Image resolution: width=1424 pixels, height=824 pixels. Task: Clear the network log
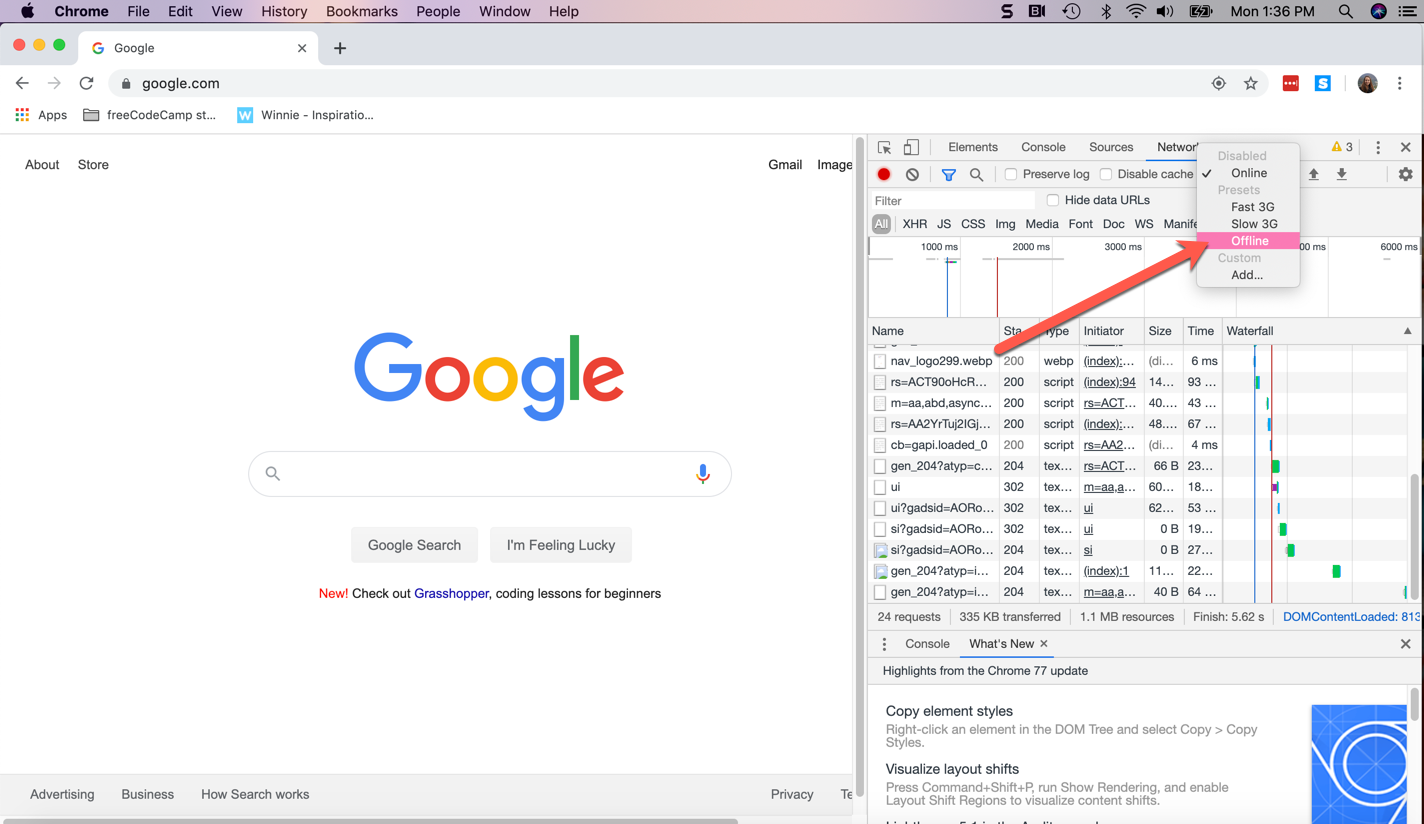[912, 174]
